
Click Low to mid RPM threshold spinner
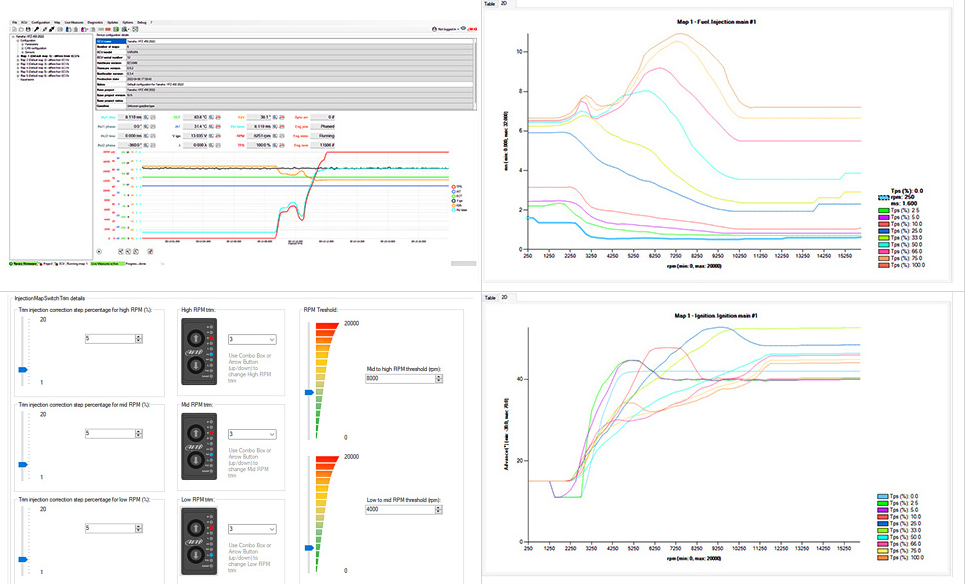coord(438,510)
